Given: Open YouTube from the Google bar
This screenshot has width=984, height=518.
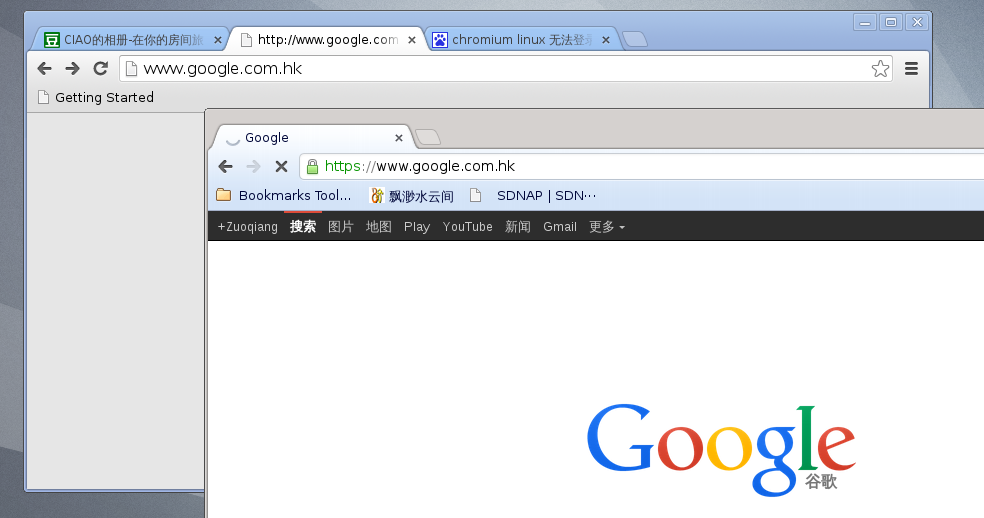Looking at the screenshot, I should tap(468, 227).
